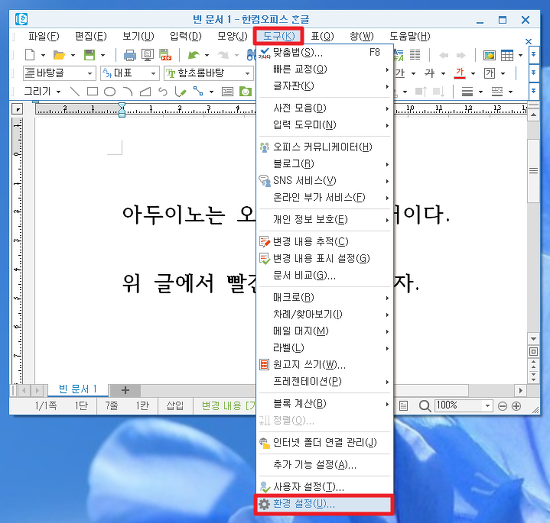Click the indent marker on the horizontal ruler

pyautogui.click(x=122, y=109)
